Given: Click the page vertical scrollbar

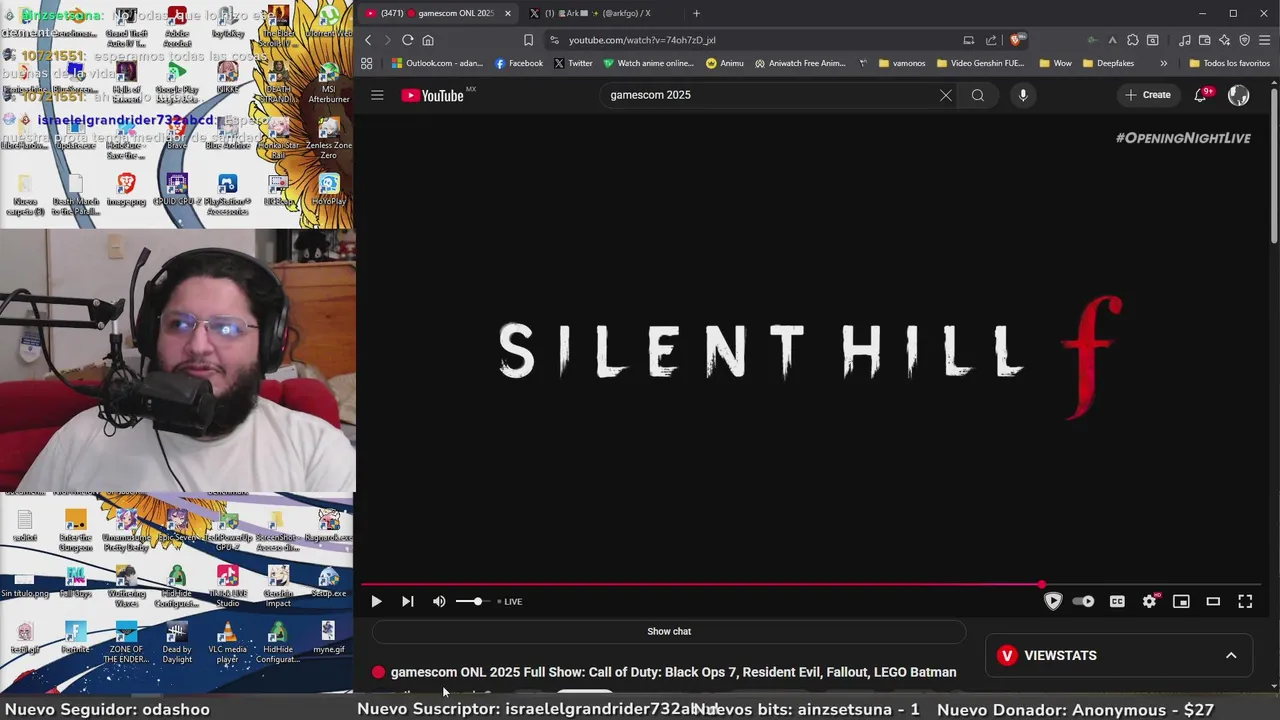Looking at the screenshot, I should [x=1274, y=165].
